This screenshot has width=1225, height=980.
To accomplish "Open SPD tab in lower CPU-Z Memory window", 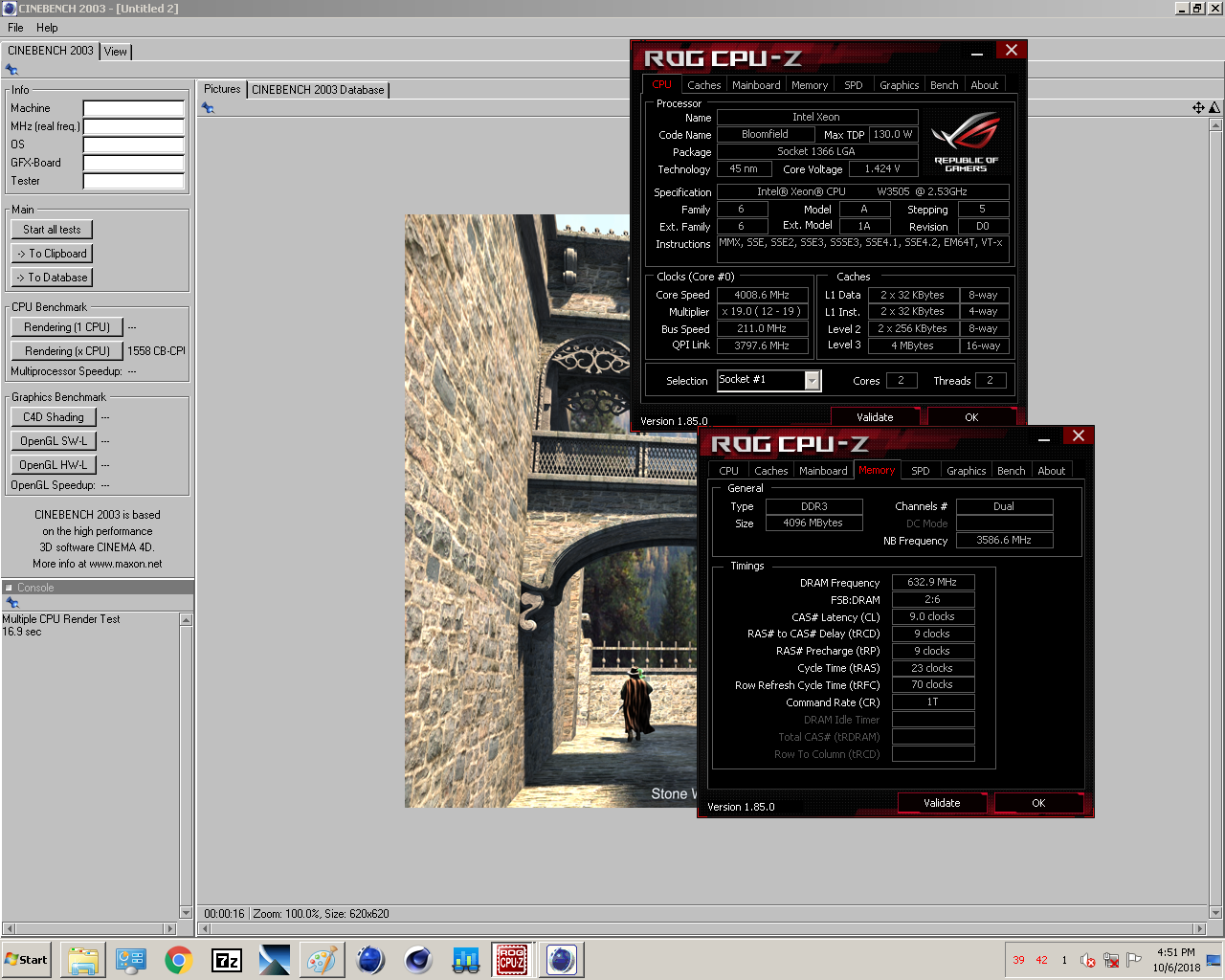I will (921, 471).
